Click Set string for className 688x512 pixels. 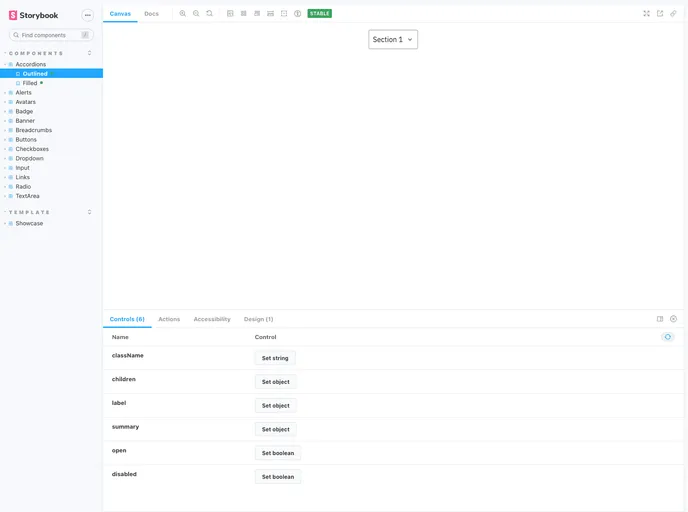[275, 358]
